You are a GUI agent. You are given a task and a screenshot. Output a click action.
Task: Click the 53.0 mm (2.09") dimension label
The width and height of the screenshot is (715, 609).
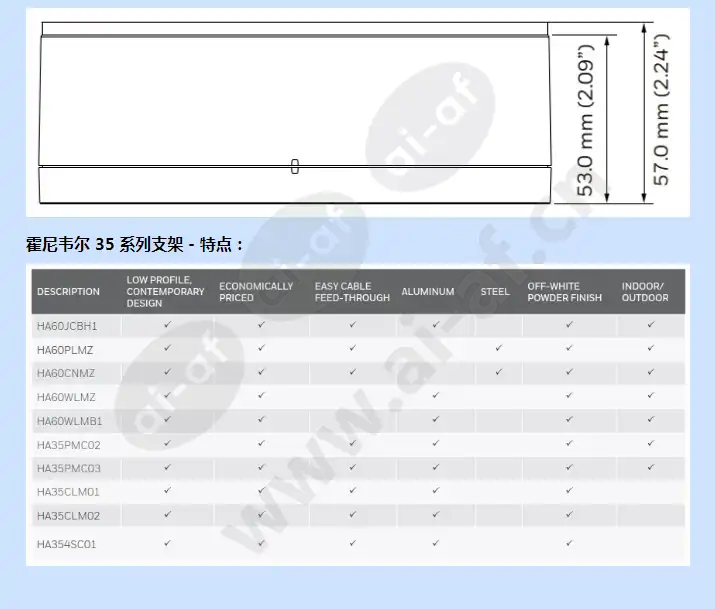586,121
